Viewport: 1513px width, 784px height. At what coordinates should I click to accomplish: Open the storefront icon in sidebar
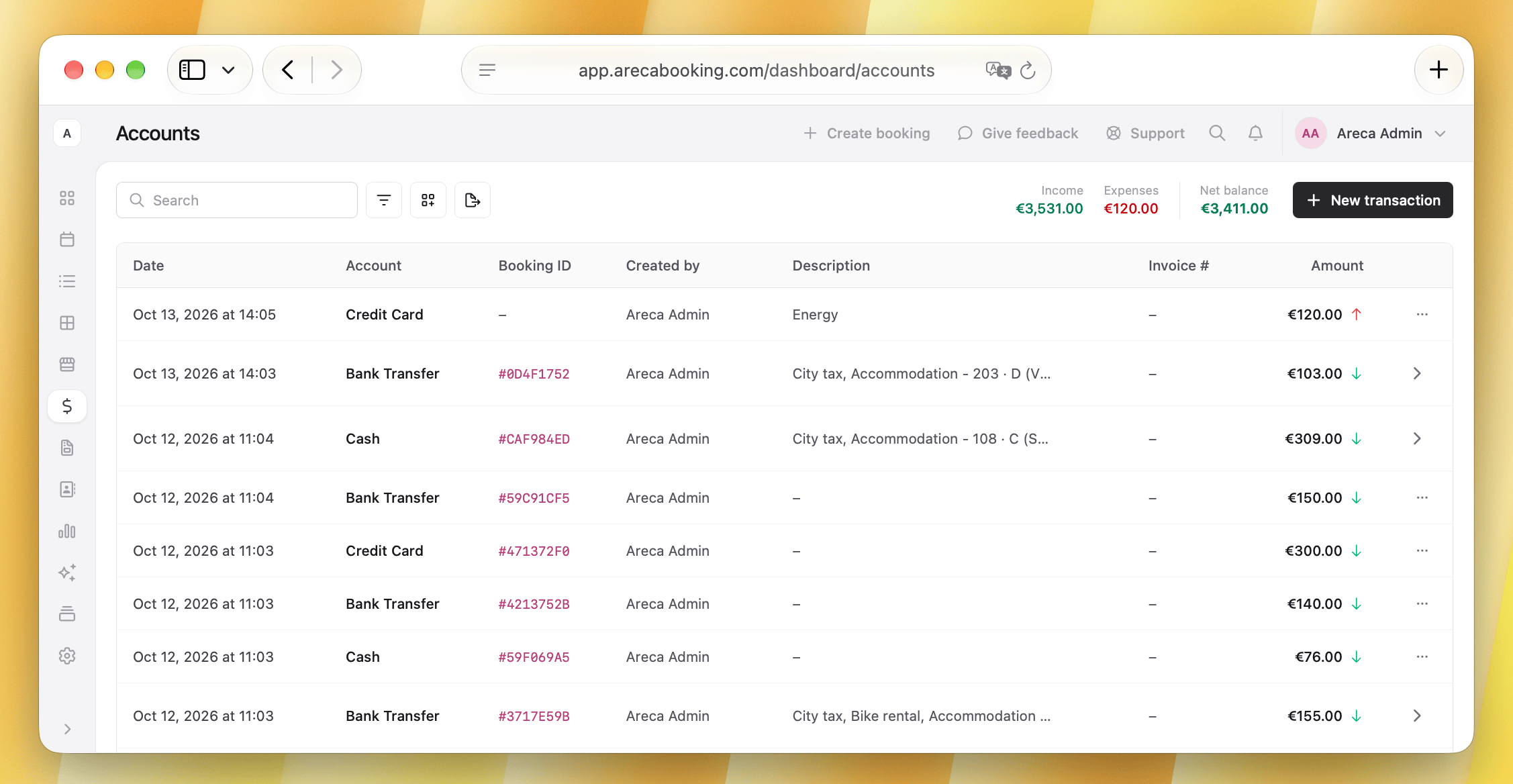(67, 364)
